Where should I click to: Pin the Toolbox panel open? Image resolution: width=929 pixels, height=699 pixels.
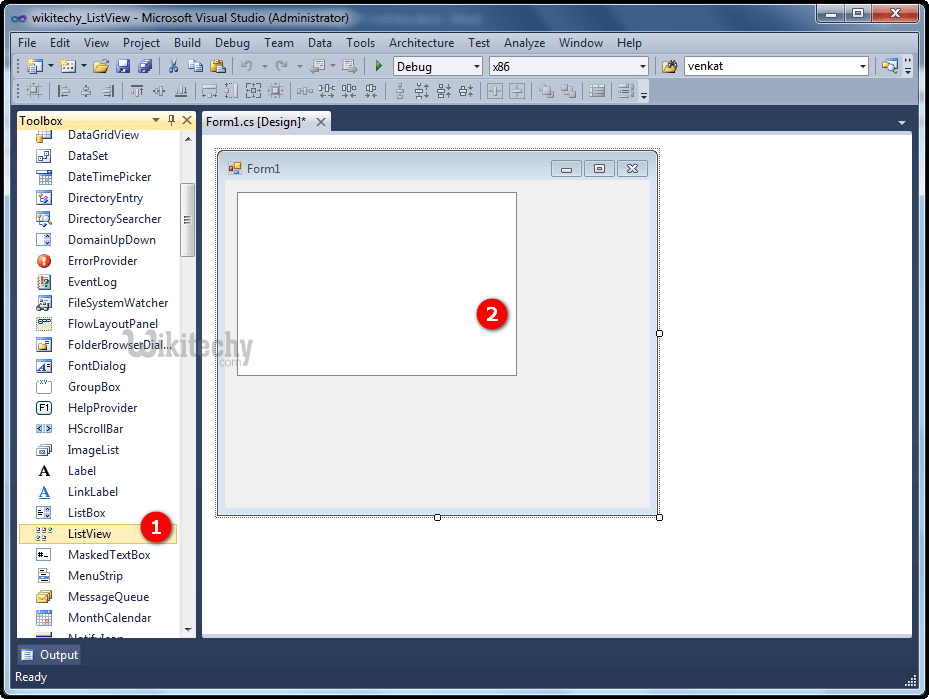coord(171,119)
